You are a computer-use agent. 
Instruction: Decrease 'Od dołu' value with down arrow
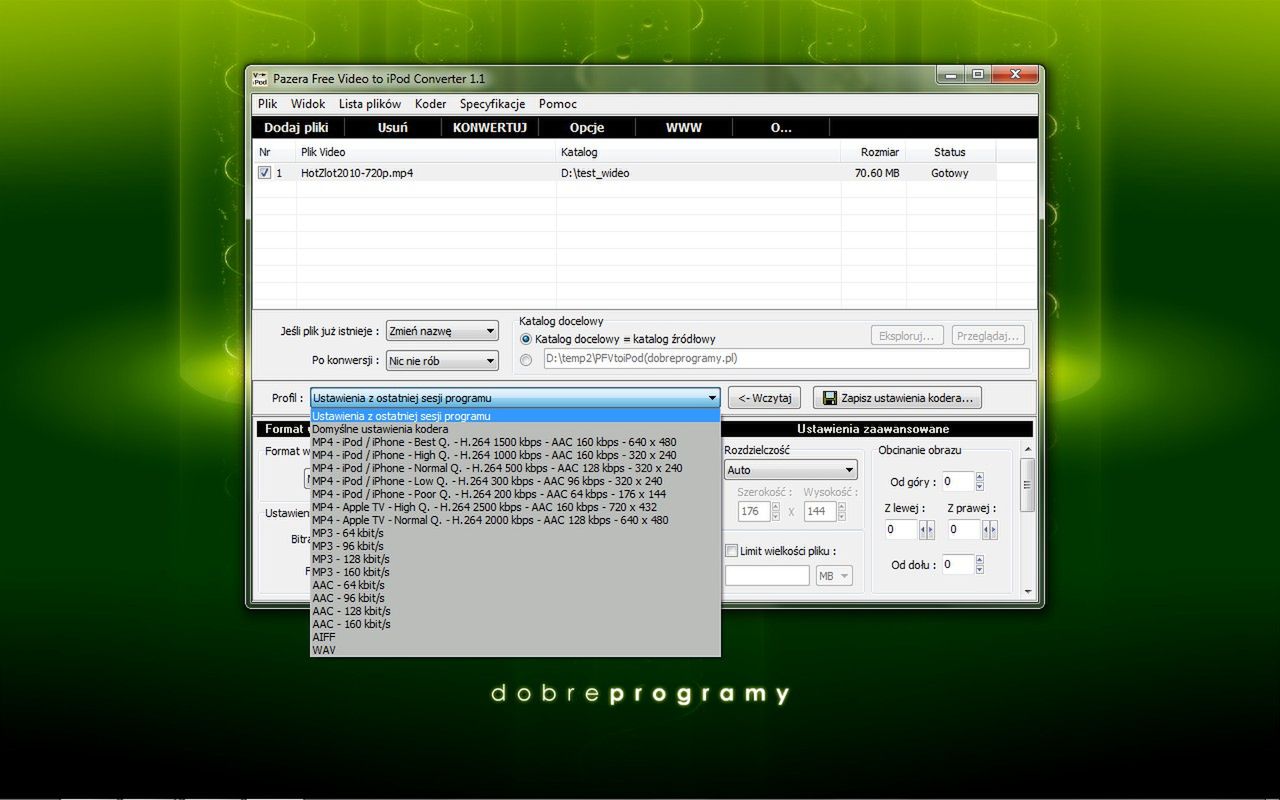(979, 570)
